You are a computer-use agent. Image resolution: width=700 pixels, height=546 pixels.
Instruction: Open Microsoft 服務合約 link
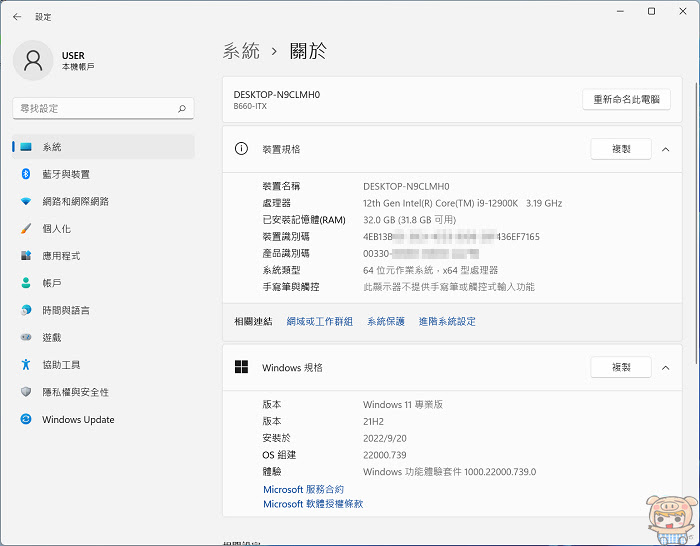(304, 489)
